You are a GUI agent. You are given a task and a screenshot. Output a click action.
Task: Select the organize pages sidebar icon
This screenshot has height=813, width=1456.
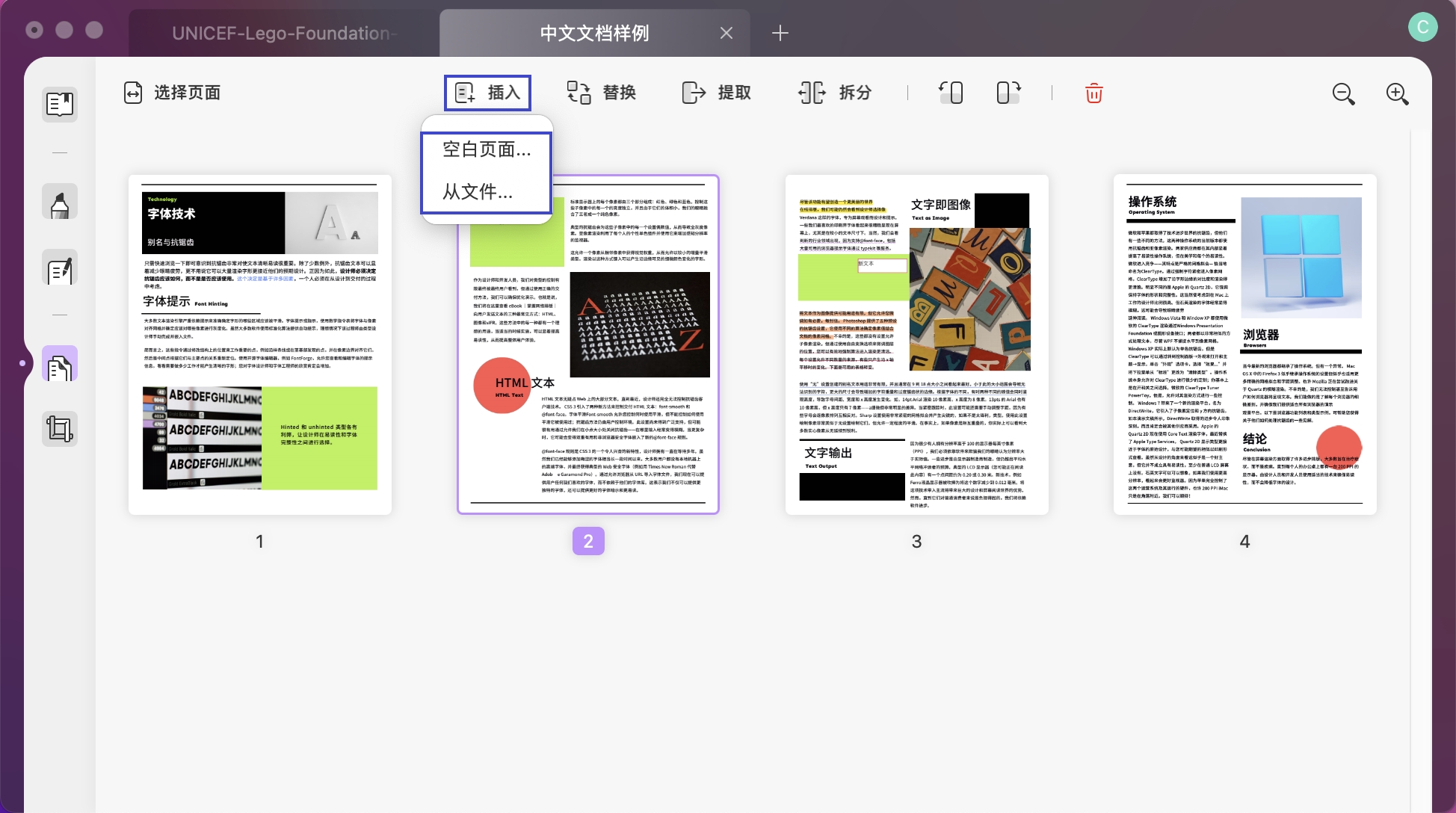[60, 364]
